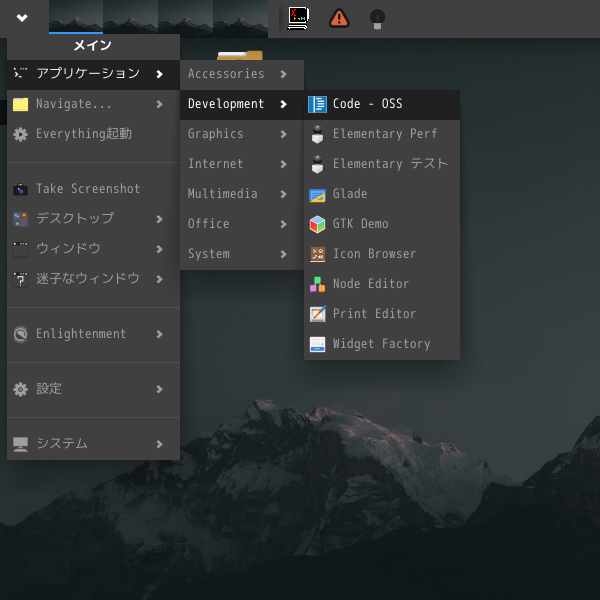Screen dimensions: 600x600
Task: Select the Development category
Action: tap(242, 104)
